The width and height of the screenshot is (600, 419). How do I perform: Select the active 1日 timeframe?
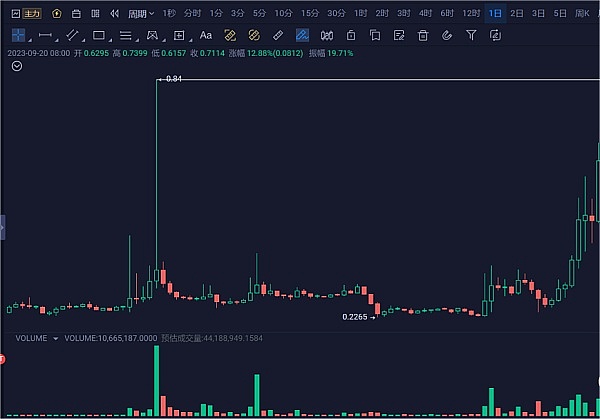(x=495, y=14)
